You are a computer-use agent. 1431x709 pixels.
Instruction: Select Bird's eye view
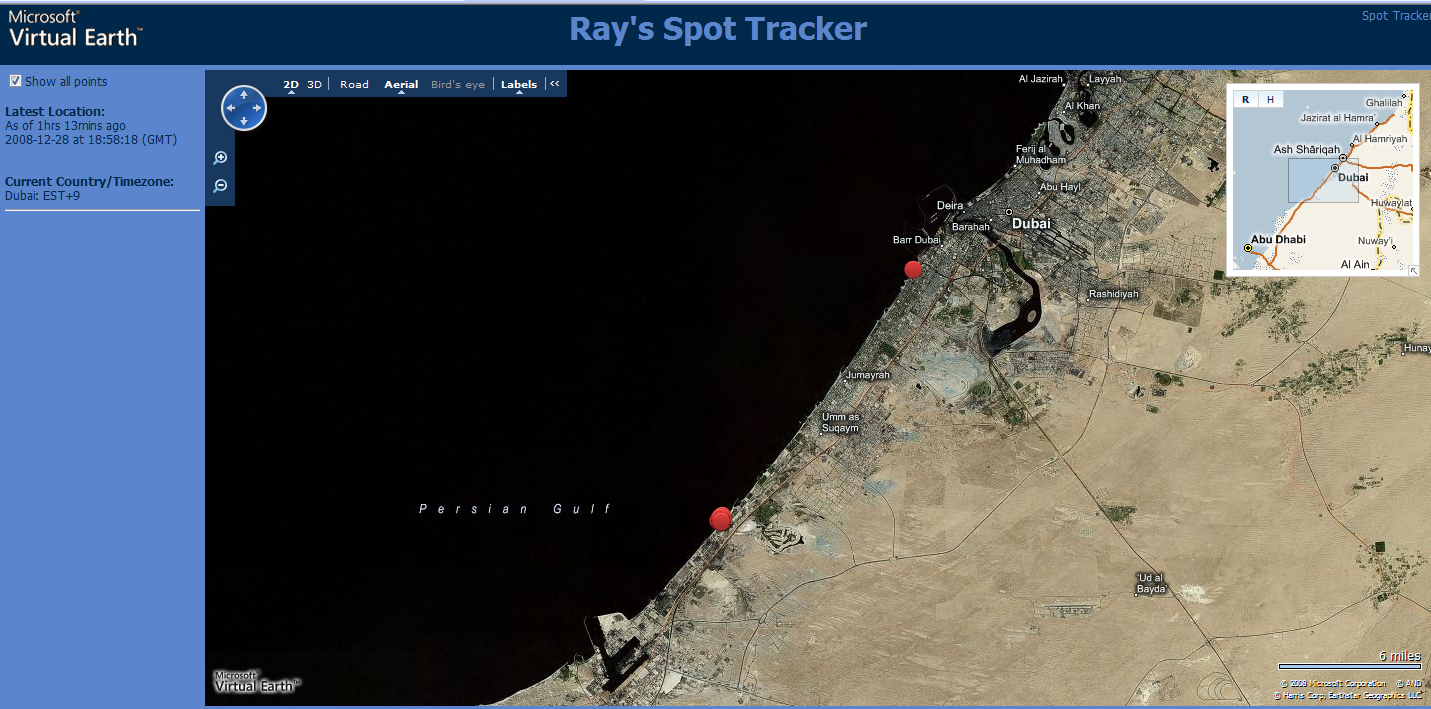point(458,85)
